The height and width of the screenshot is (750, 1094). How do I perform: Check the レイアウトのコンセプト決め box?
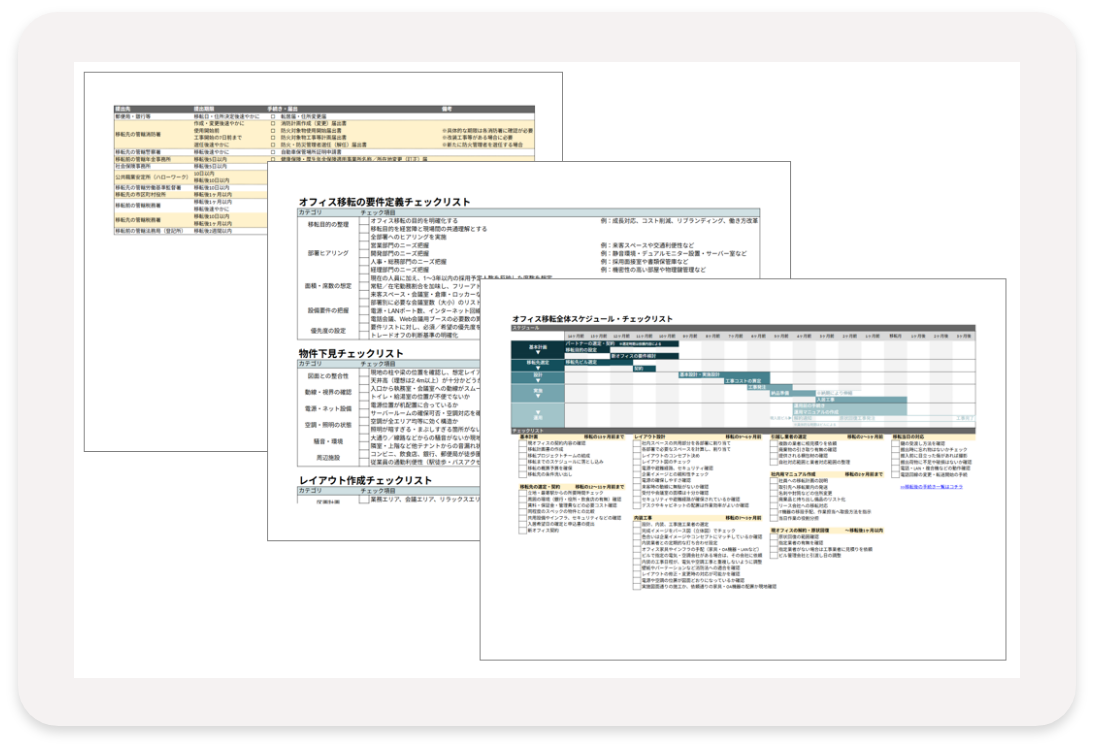tap(636, 455)
